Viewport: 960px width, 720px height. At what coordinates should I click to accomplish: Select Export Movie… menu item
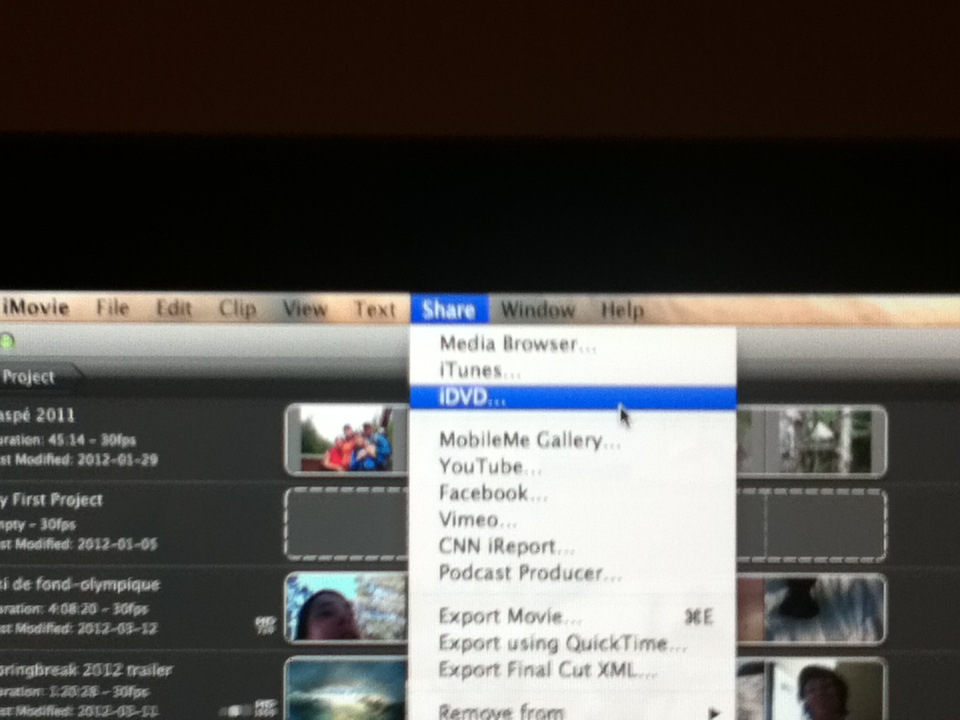(x=572, y=616)
